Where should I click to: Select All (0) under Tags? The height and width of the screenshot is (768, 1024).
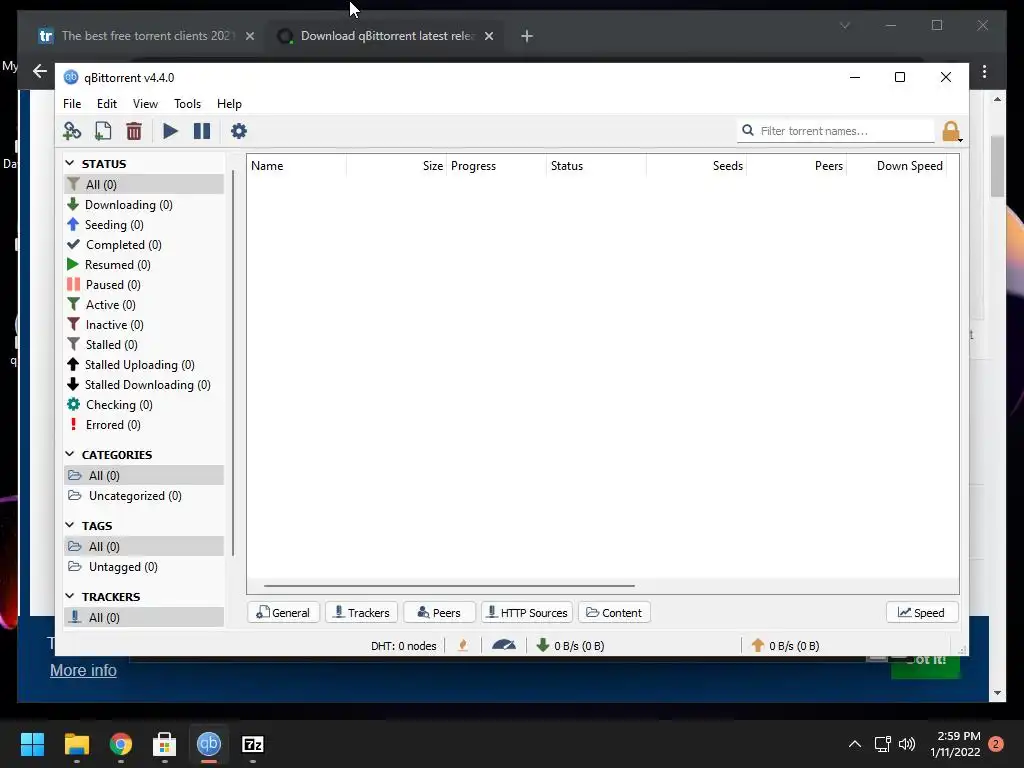(x=144, y=547)
